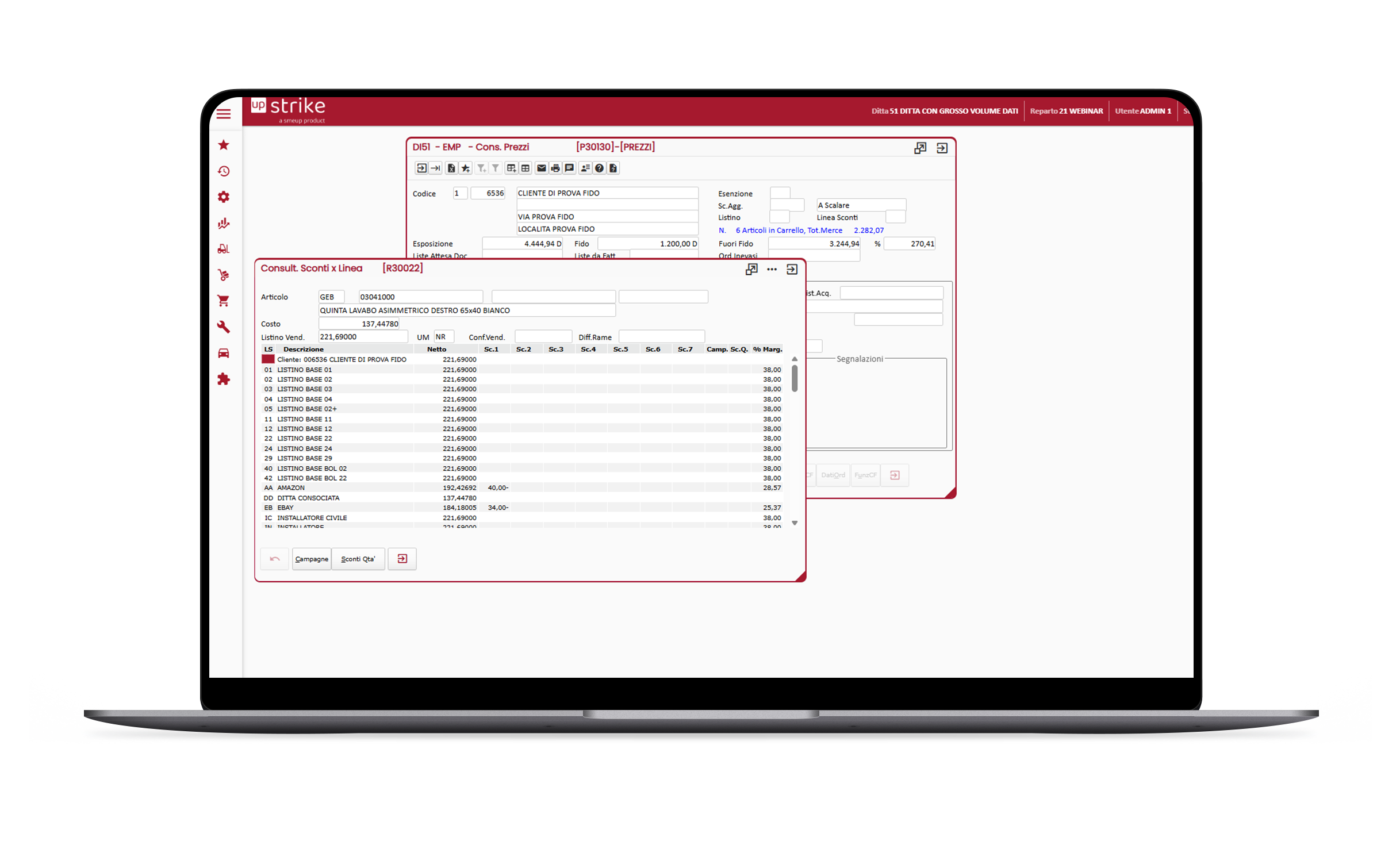Select the AMAZON row in the price list
The width and height of the screenshot is (1400, 841).
point(522,488)
